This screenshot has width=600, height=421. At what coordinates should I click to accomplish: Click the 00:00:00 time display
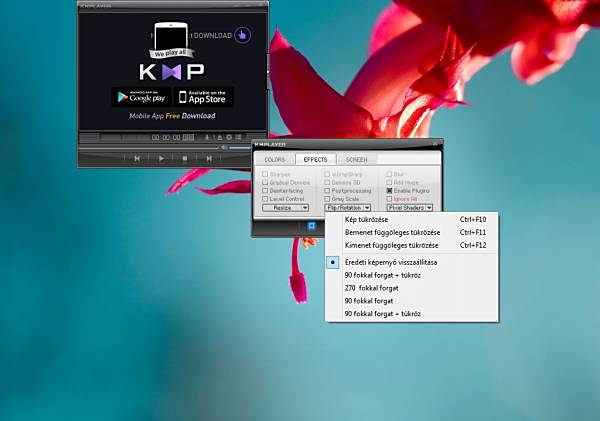(x=166, y=137)
